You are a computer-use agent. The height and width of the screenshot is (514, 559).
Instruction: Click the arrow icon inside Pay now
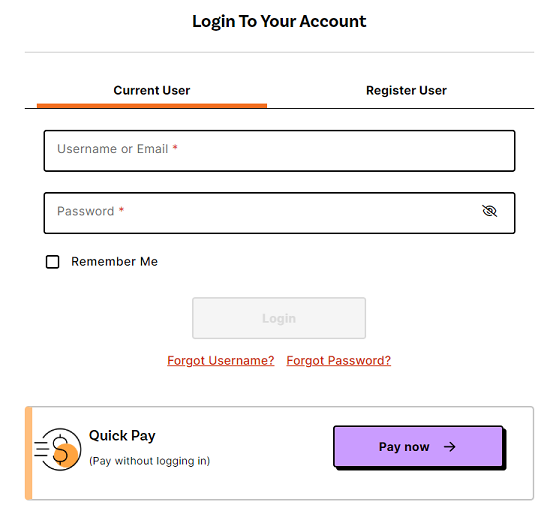coord(450,447)
